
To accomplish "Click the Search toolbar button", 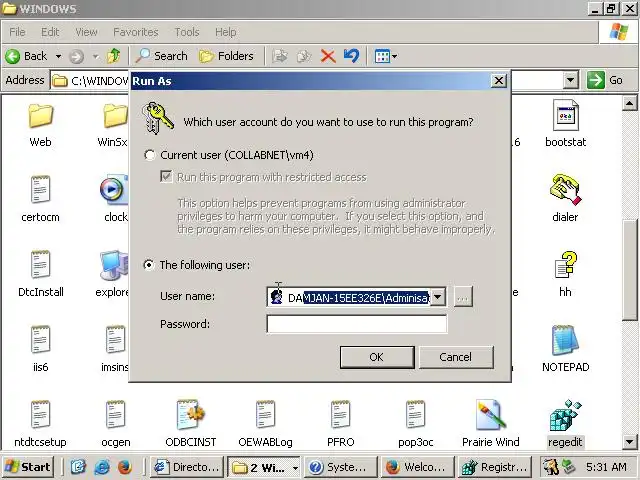I will point(162,56).
